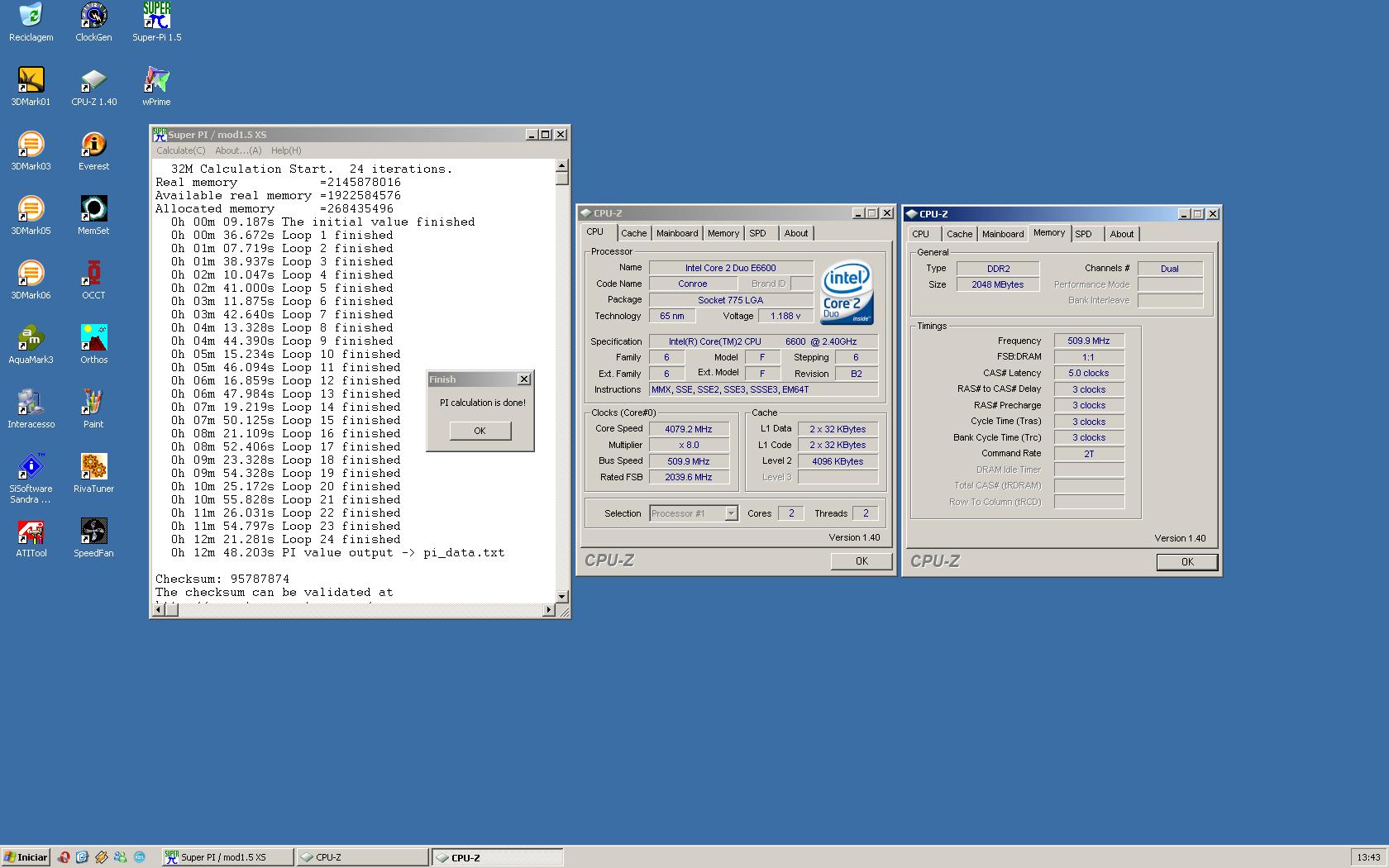Image resolution: width=1389 pixels, height=868 pixels.
Task: Open the ATITool desktop shortcut
Action: click(x=31, y=537)
